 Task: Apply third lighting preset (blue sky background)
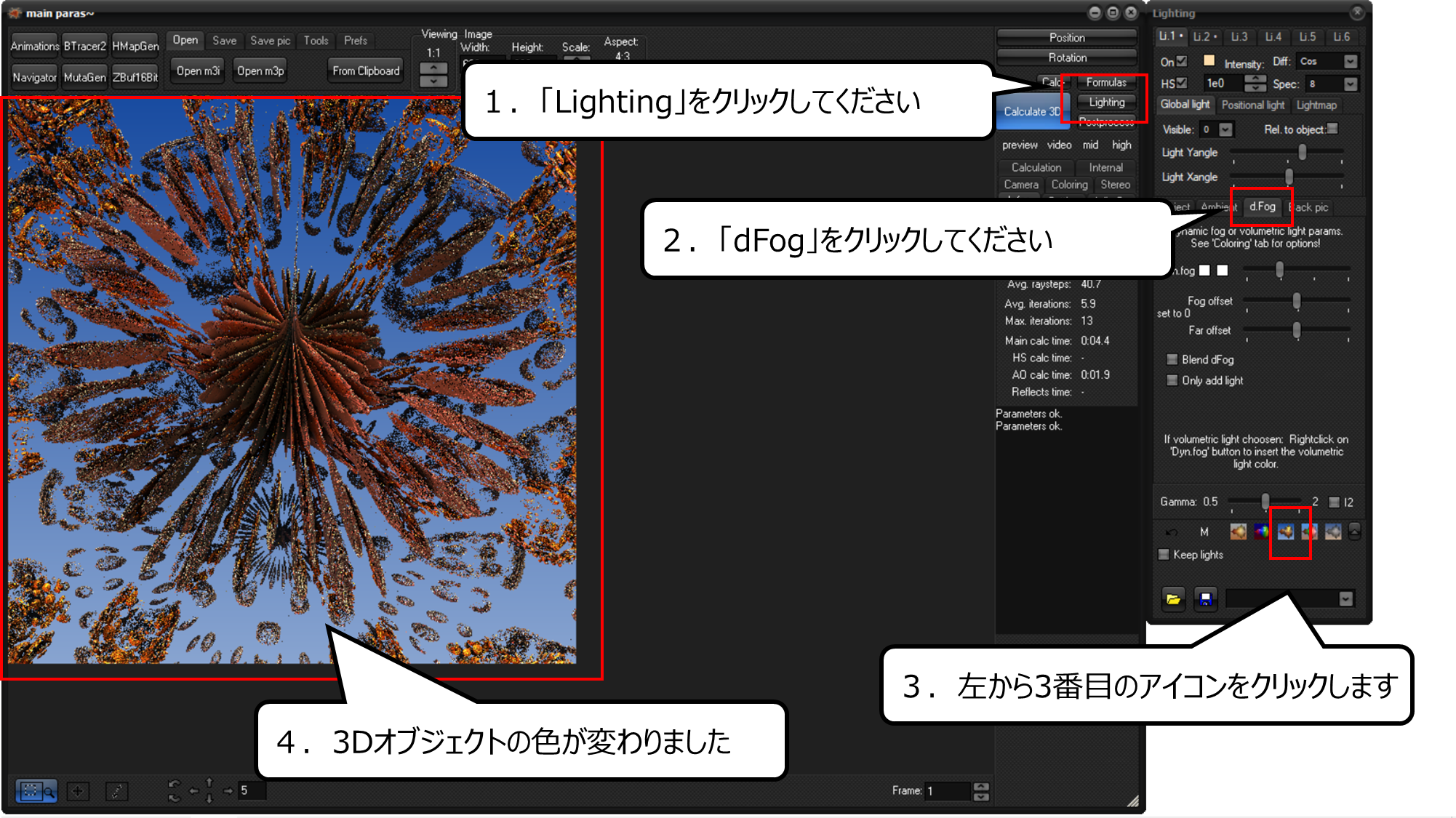tap(1286, 532)
